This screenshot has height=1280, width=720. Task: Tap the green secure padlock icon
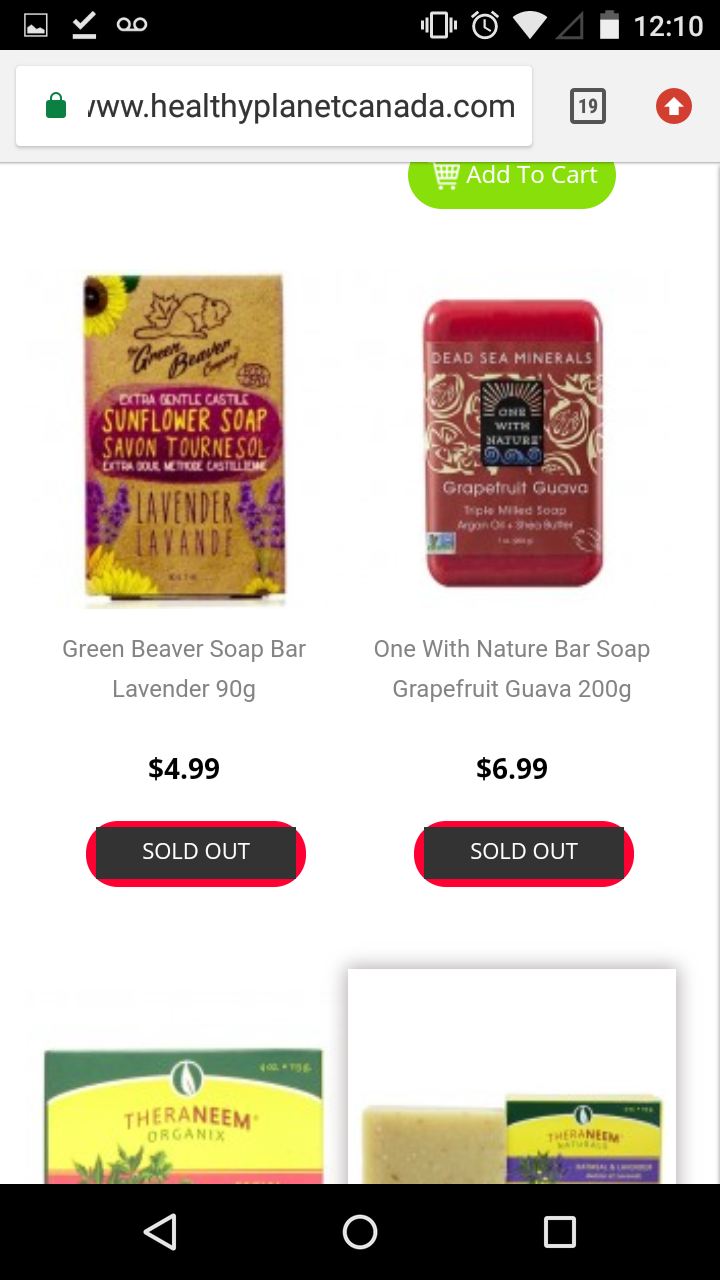(x=56, y=106)
